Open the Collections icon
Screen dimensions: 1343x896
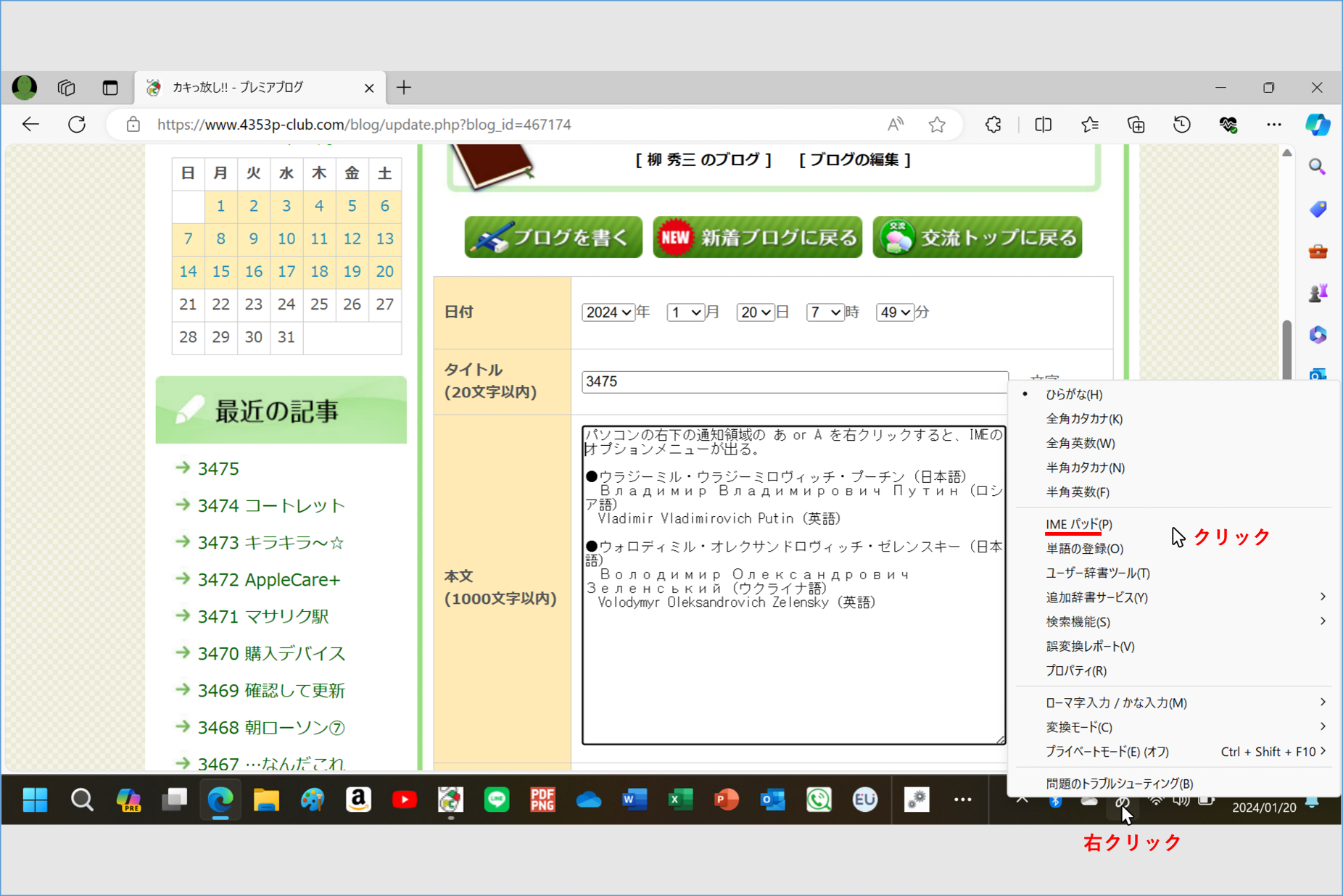coord(1136,125)
